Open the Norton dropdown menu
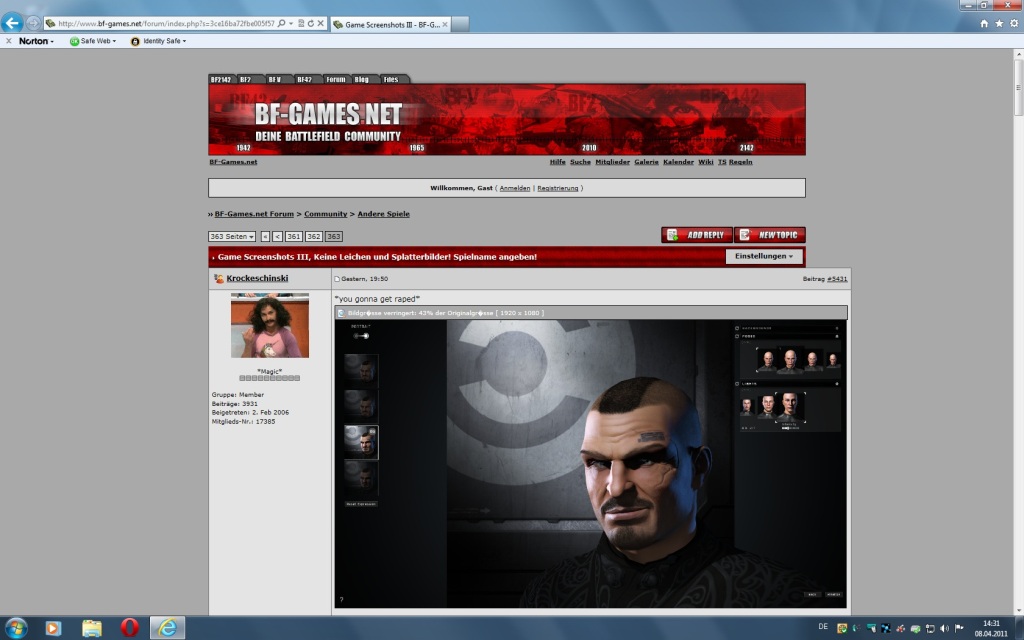Viewport: 1024px width, 640px height. pyautogui.click(x=36, y=40)
